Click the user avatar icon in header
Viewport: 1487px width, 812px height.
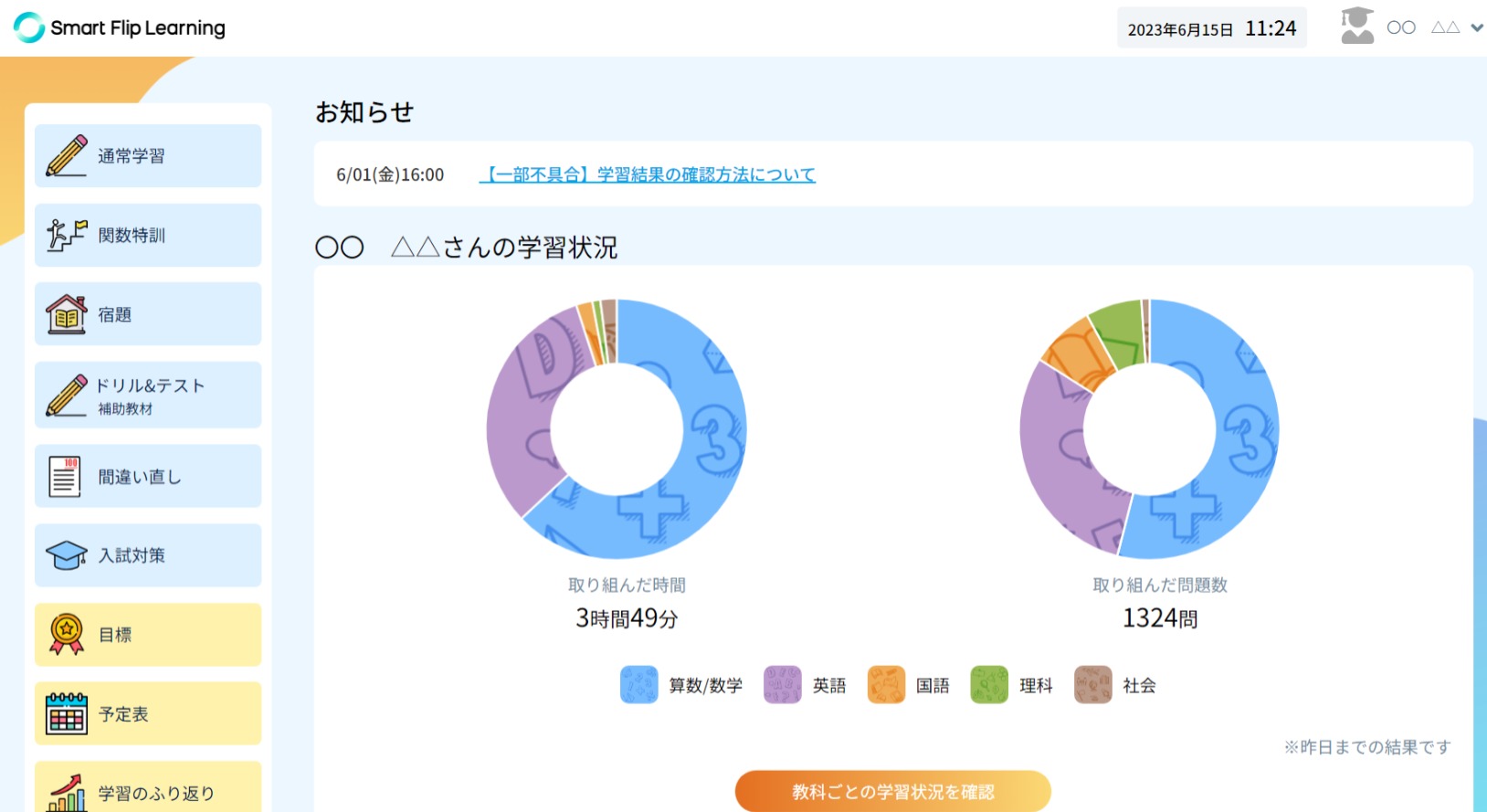point(1357,26)
